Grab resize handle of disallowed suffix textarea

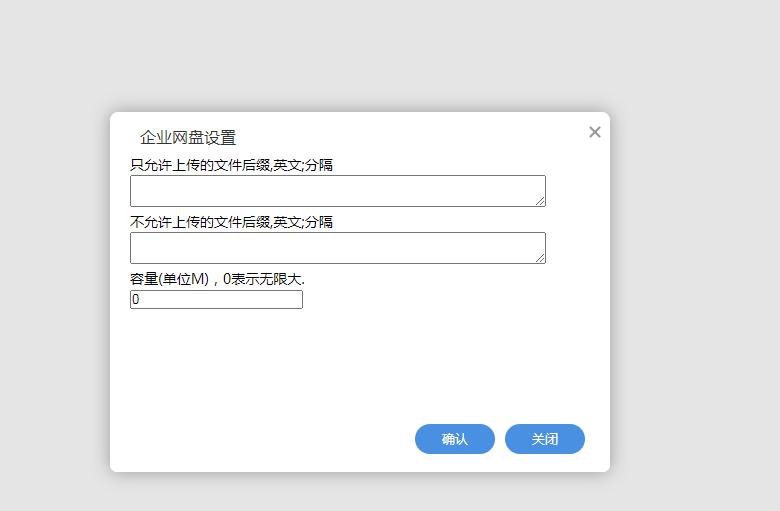click(x=541, y=259)
